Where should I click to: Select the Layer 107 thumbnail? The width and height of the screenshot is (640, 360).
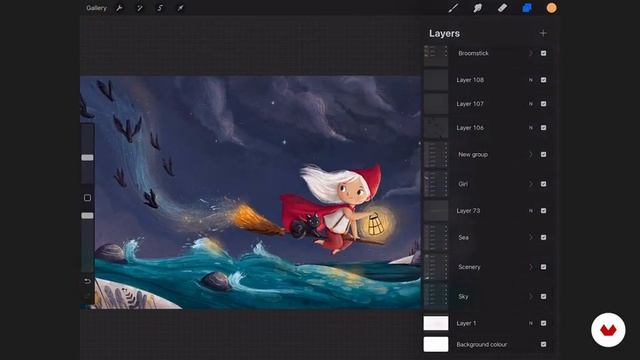pos(436,104)
